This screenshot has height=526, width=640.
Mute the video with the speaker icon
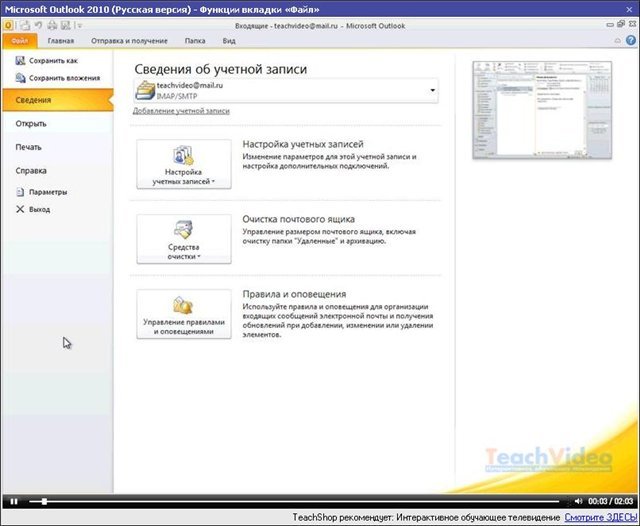[x=578, y=500]
